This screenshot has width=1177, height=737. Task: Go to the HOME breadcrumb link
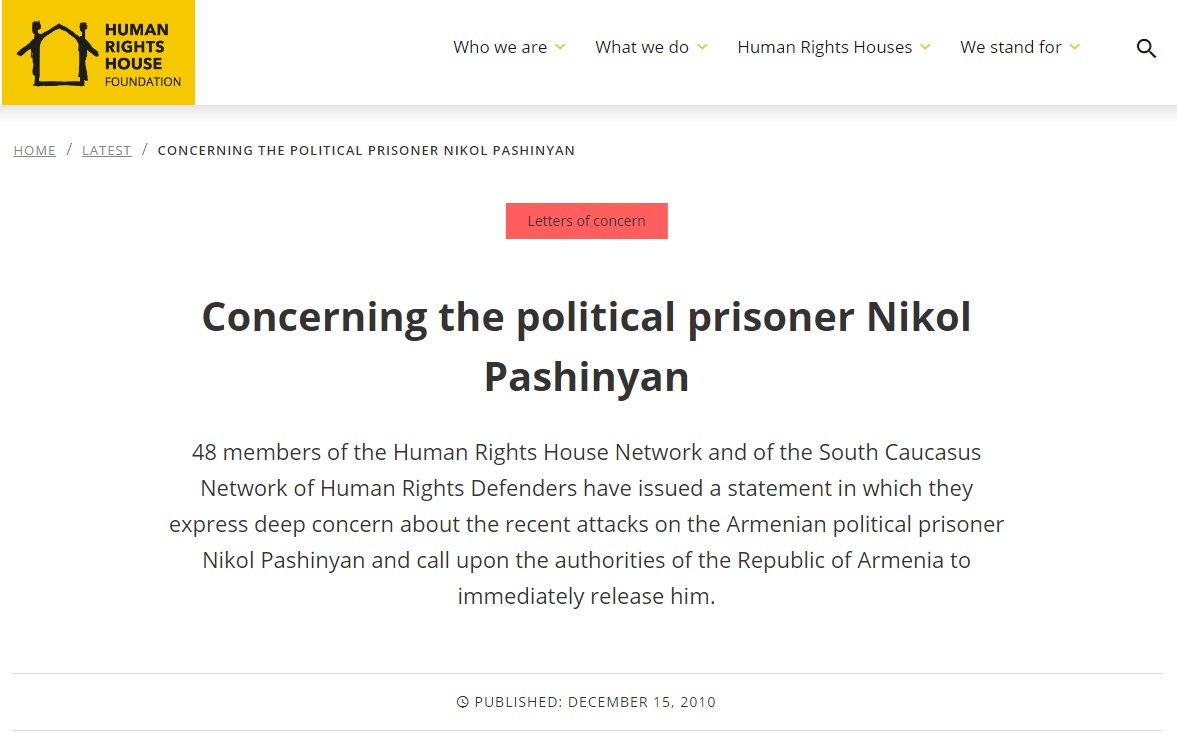pyautogui.click(x=35, y=150)
